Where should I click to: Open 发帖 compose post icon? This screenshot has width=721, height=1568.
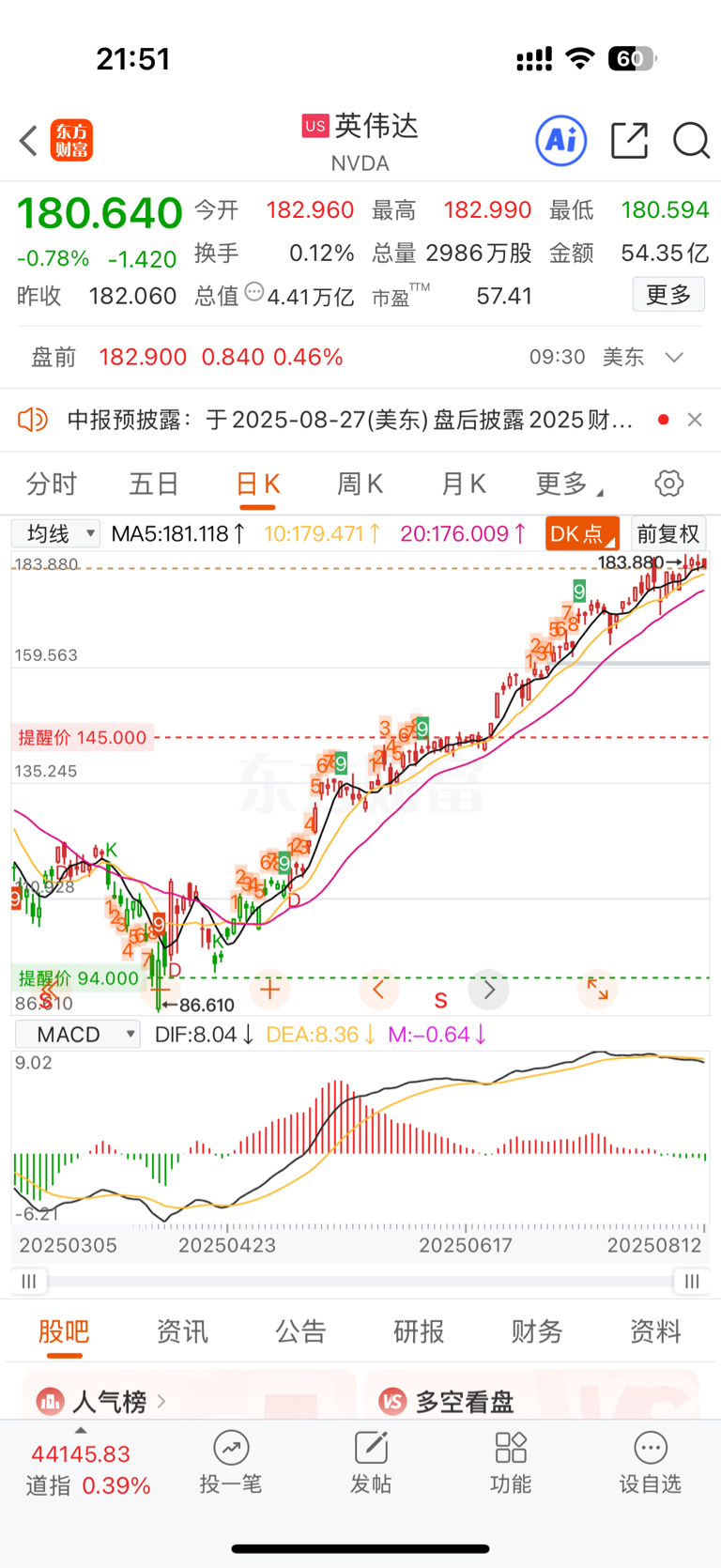point(371,1448)
